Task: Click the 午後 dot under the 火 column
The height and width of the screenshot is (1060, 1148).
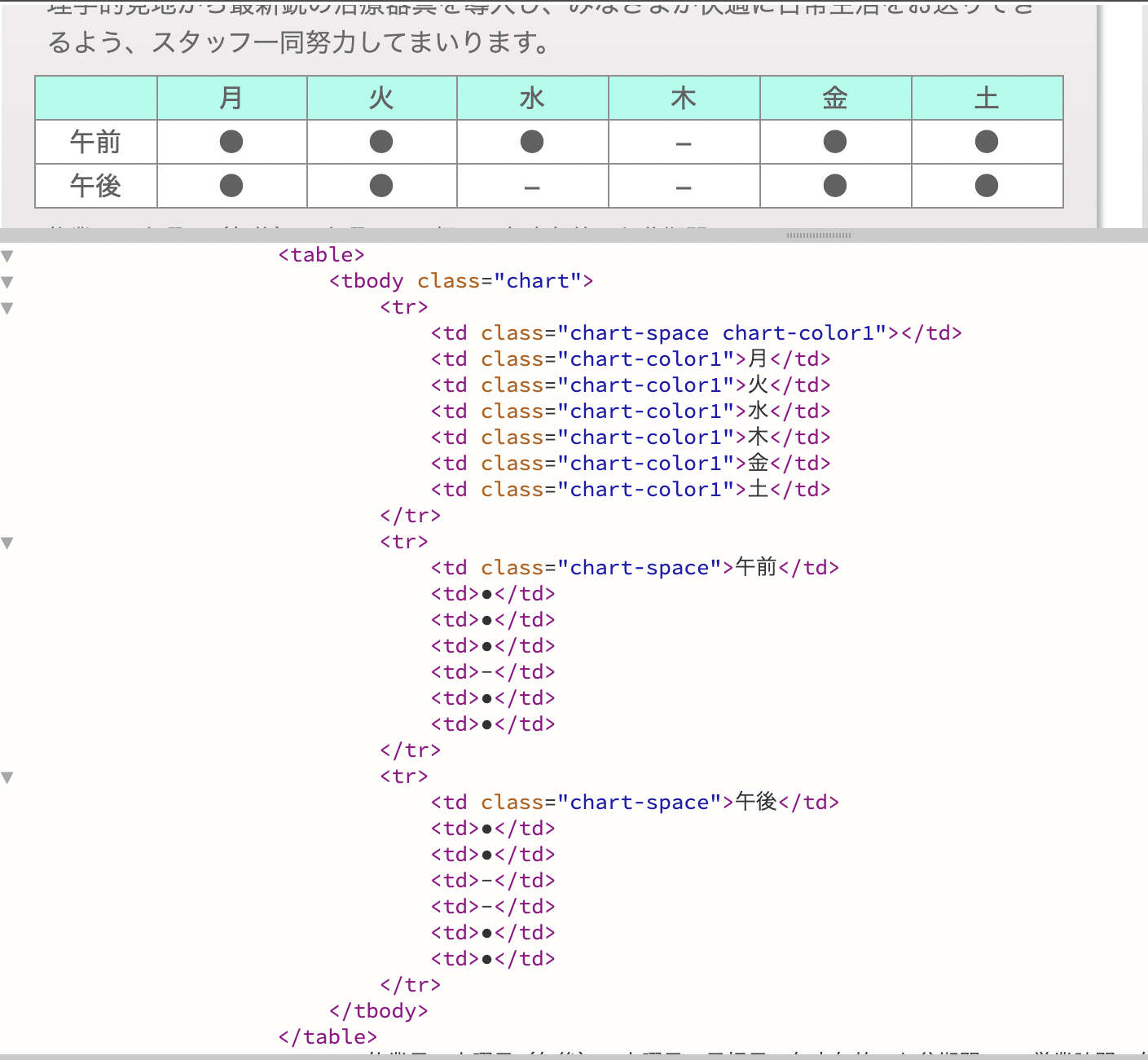Action: pyautogui.click(x=381, y=186)
